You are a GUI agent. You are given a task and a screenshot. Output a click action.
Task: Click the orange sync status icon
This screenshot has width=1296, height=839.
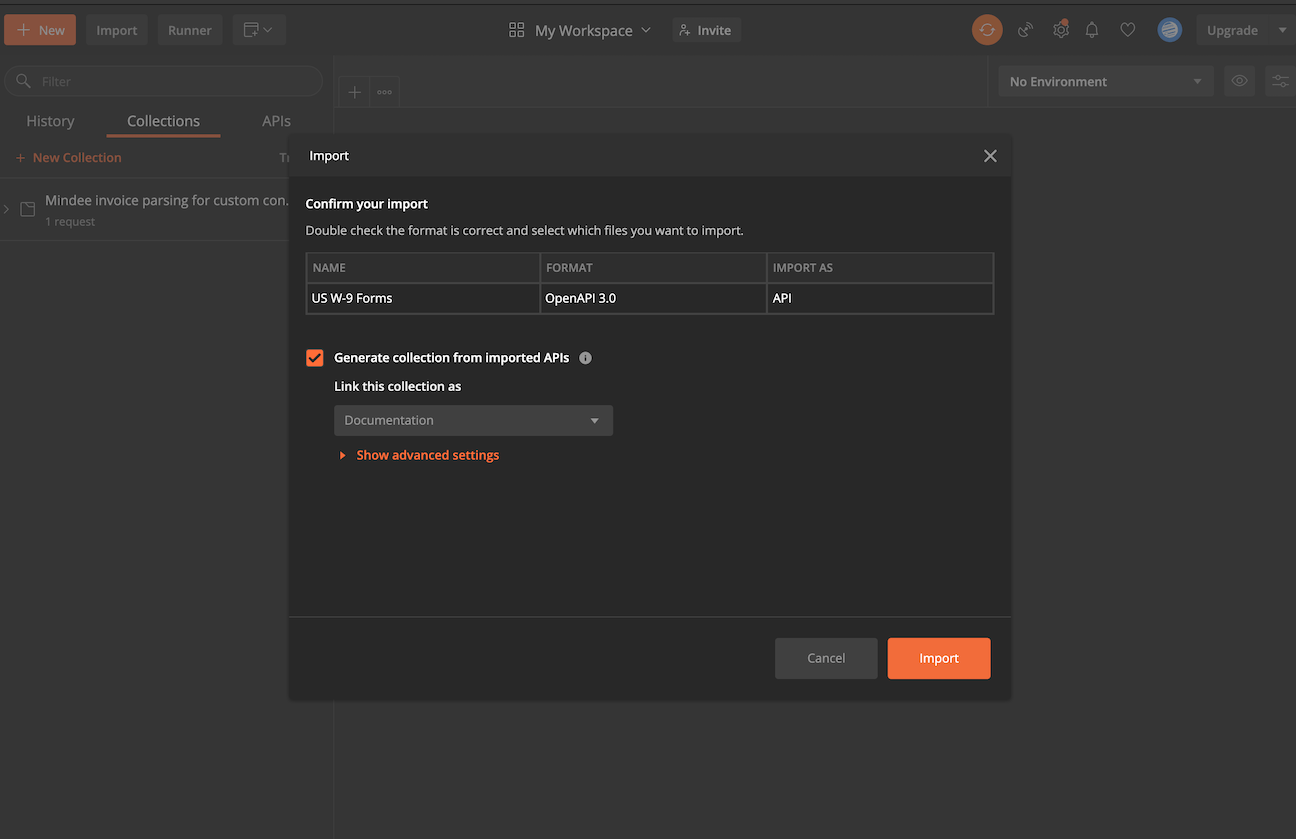coord(987,30)
